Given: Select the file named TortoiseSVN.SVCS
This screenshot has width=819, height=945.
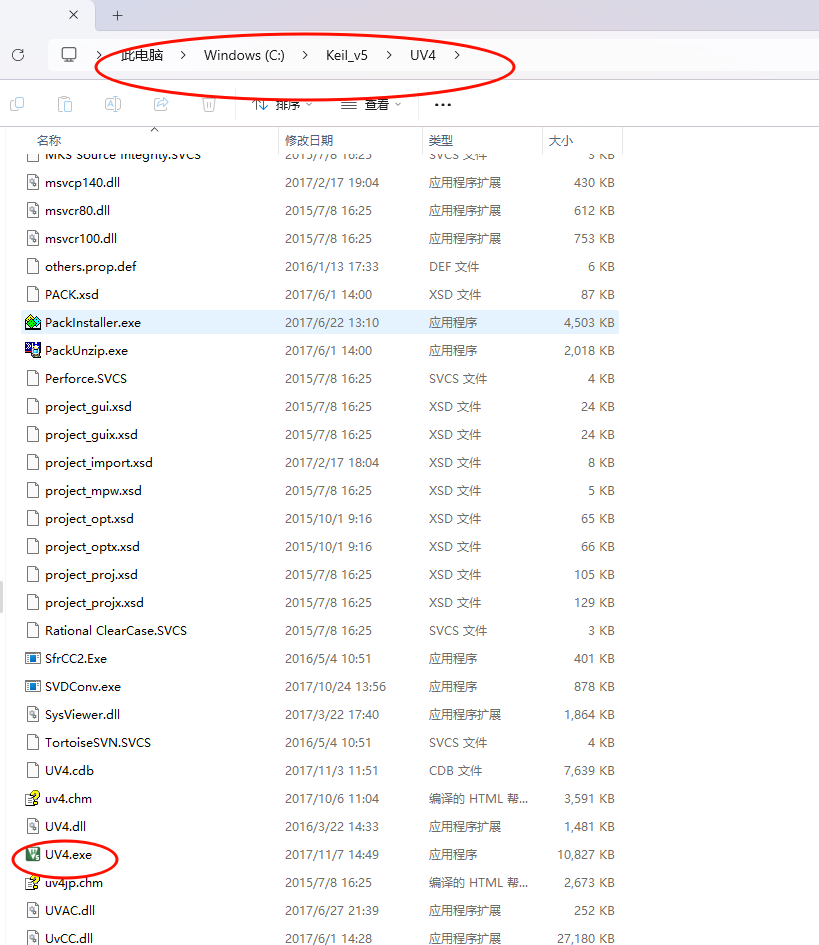Looking at the screenshot, I should pyautogui.click(x=98, y=742).
